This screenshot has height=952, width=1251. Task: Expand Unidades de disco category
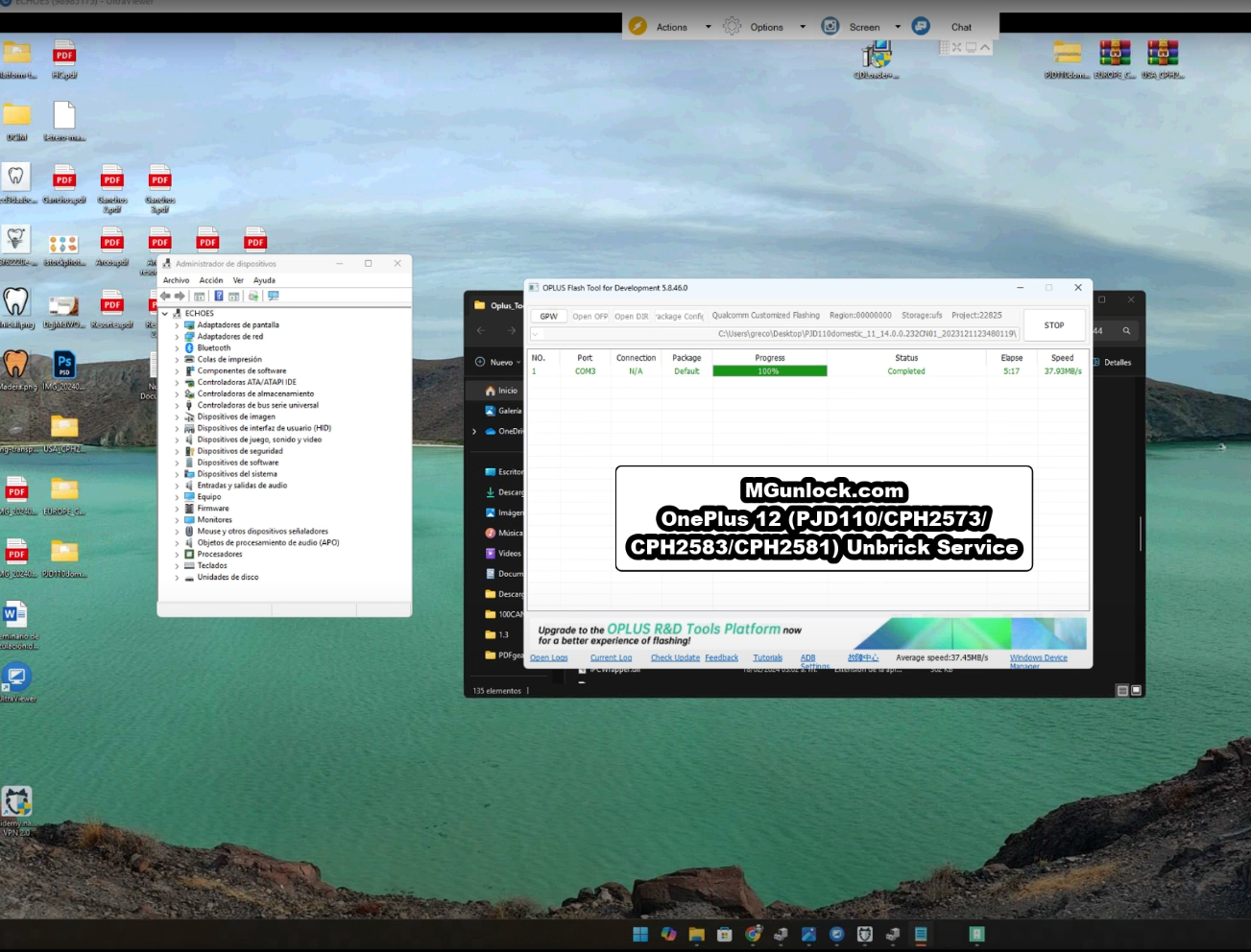[177, 577]
